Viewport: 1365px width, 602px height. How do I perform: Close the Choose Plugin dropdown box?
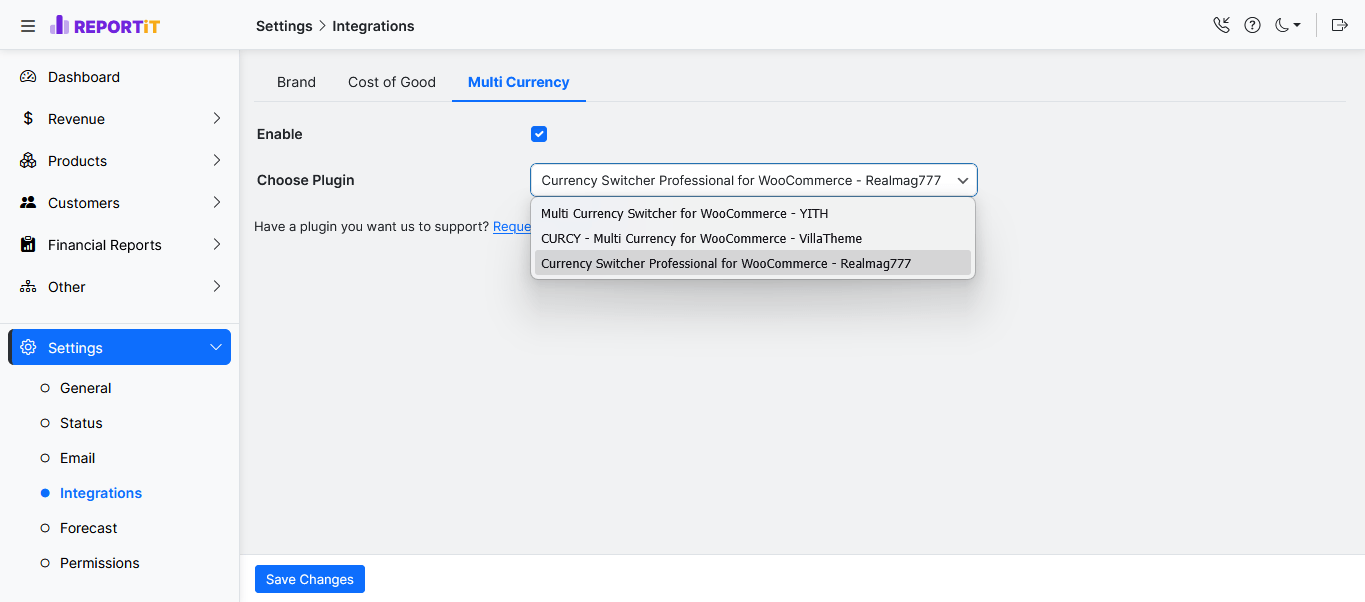pos(754,180)
